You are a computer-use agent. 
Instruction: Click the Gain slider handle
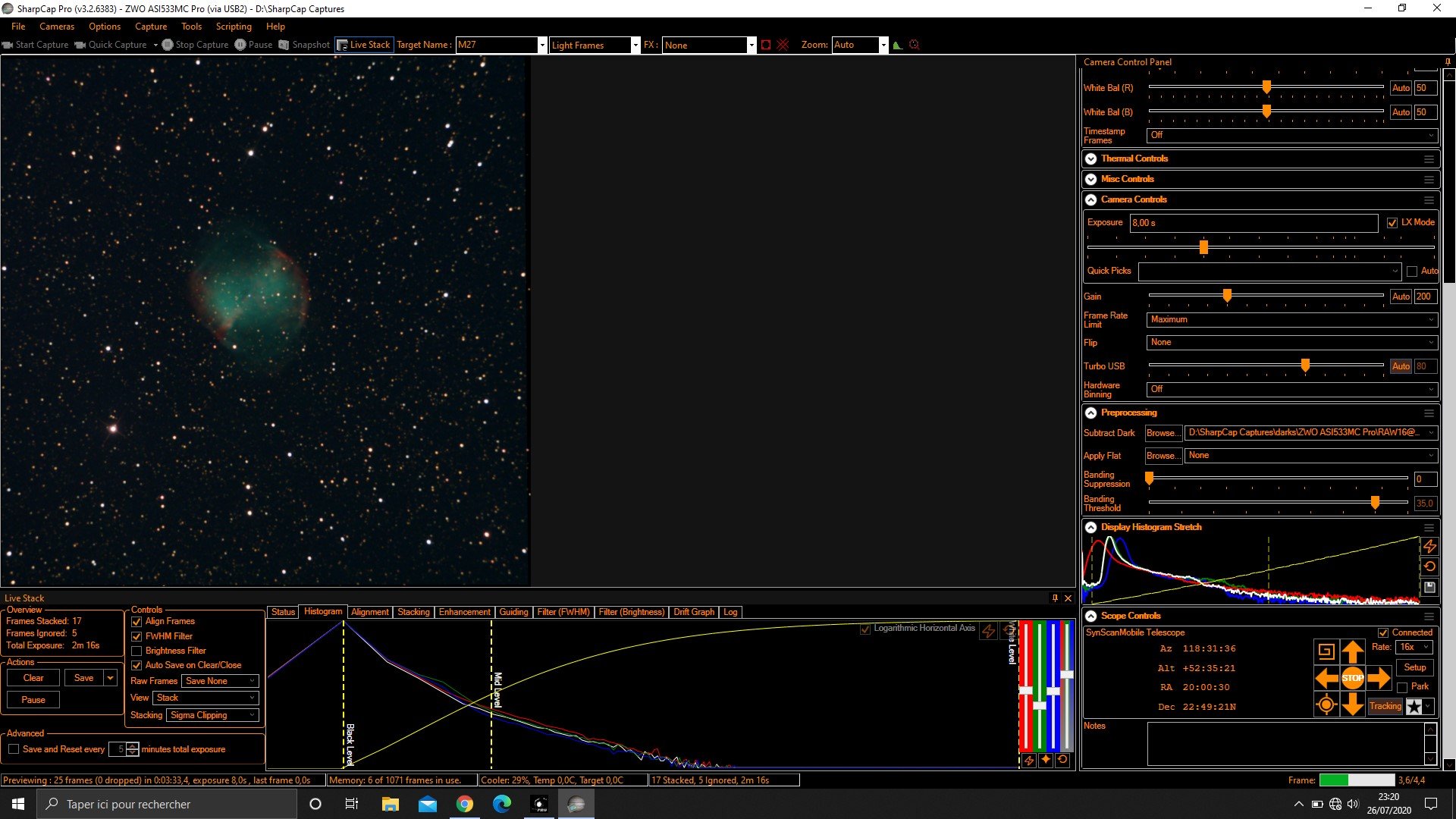point(1227,296)
